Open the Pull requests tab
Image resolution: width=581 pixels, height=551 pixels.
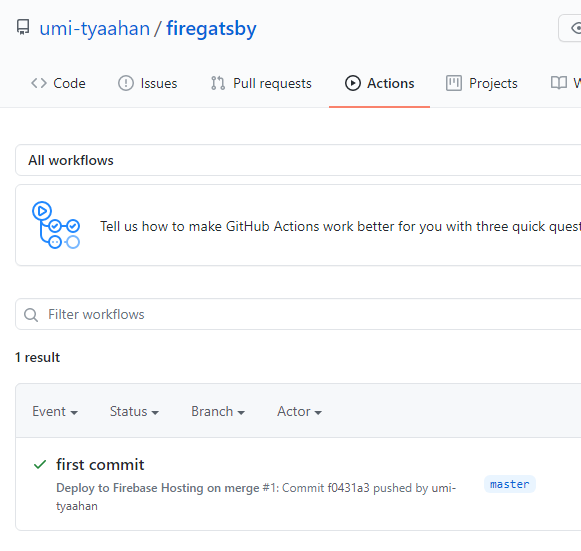(x=261, y=83)
